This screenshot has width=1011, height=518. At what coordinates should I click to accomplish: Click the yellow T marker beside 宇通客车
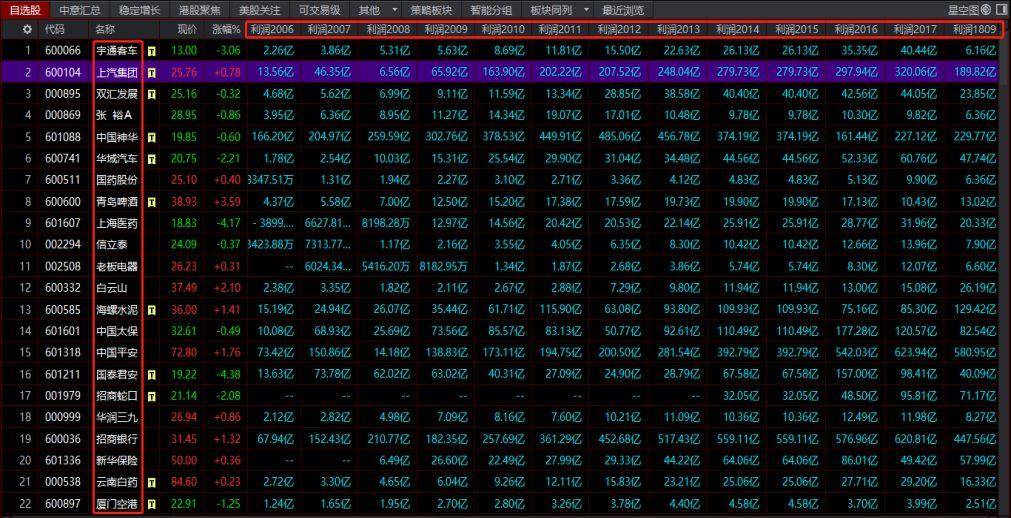152,51
